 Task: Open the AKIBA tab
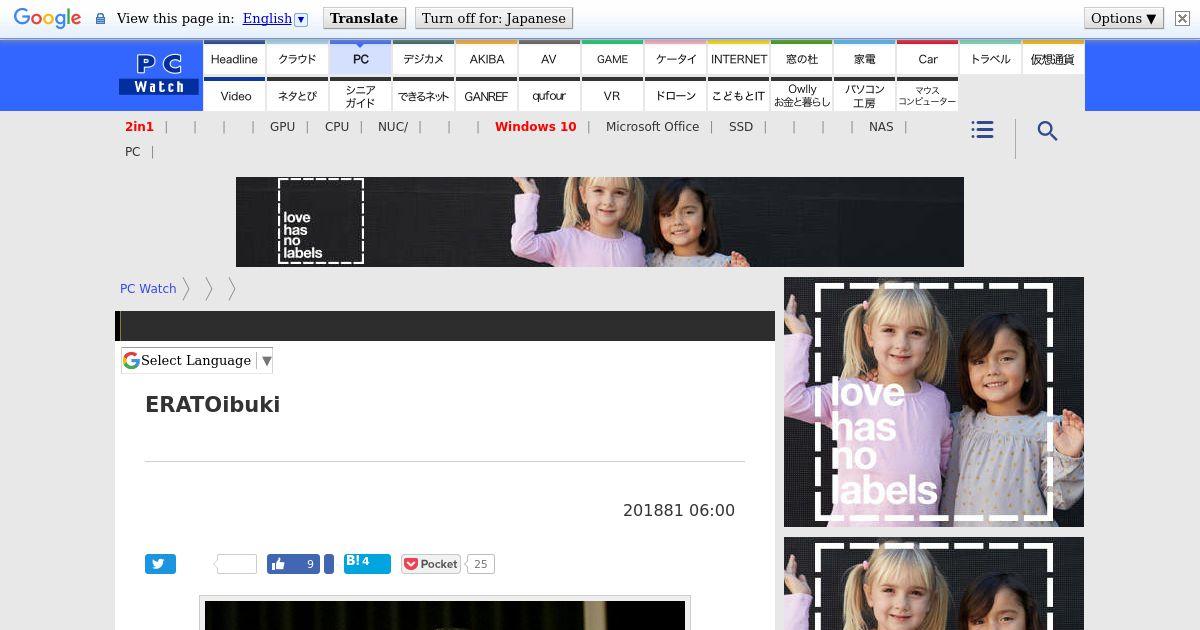[486, 58]
